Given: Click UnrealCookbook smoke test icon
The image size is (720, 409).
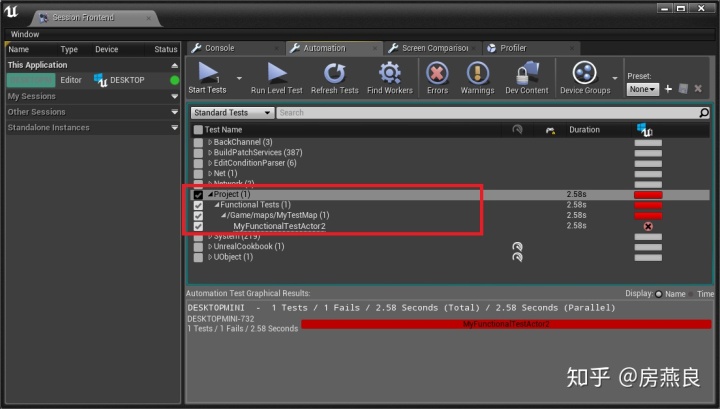Looking at the screenshot, I should [x=518, y=247].
